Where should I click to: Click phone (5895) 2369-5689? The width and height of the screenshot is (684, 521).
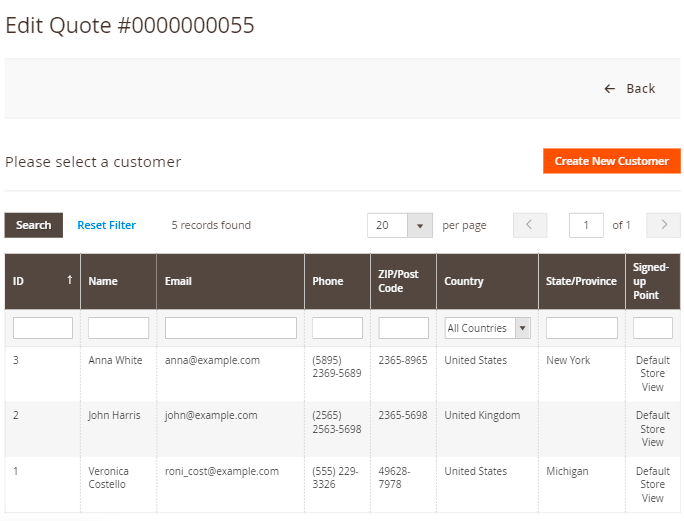point(337,367)
